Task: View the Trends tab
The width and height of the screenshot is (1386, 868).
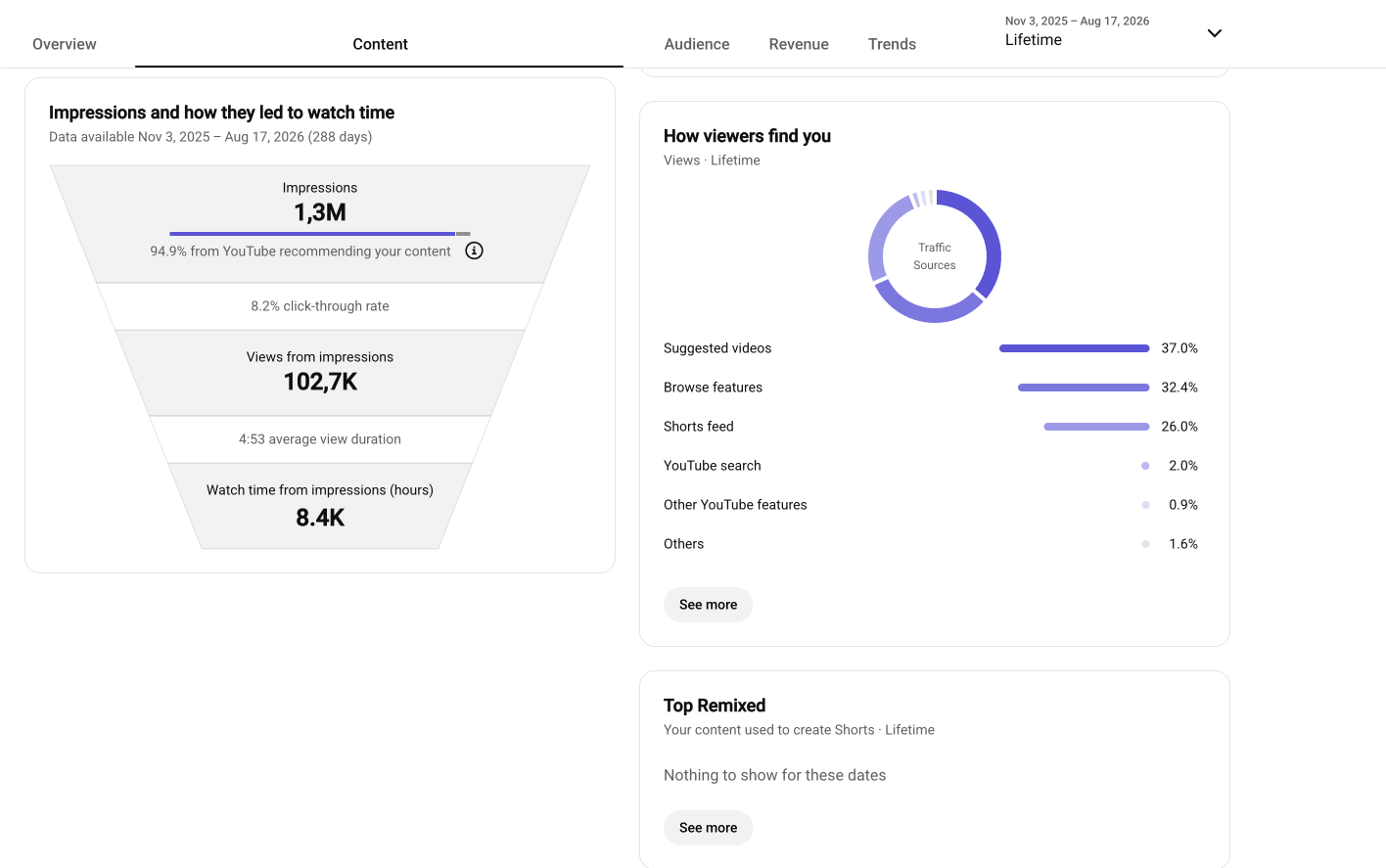Action: point(892,44)
